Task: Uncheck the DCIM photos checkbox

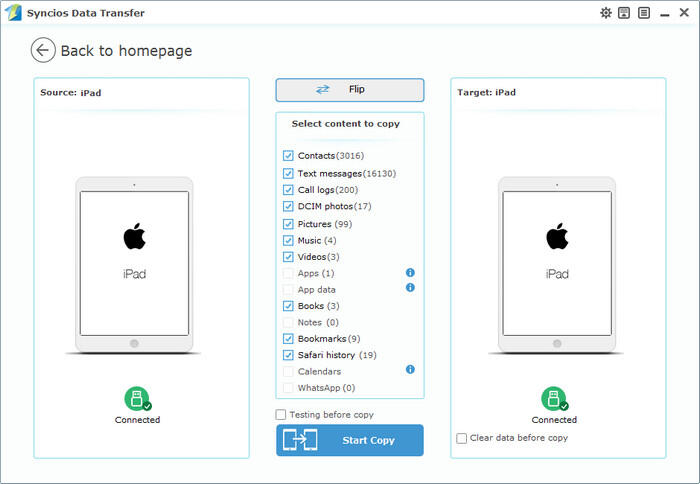Action: 288,206
